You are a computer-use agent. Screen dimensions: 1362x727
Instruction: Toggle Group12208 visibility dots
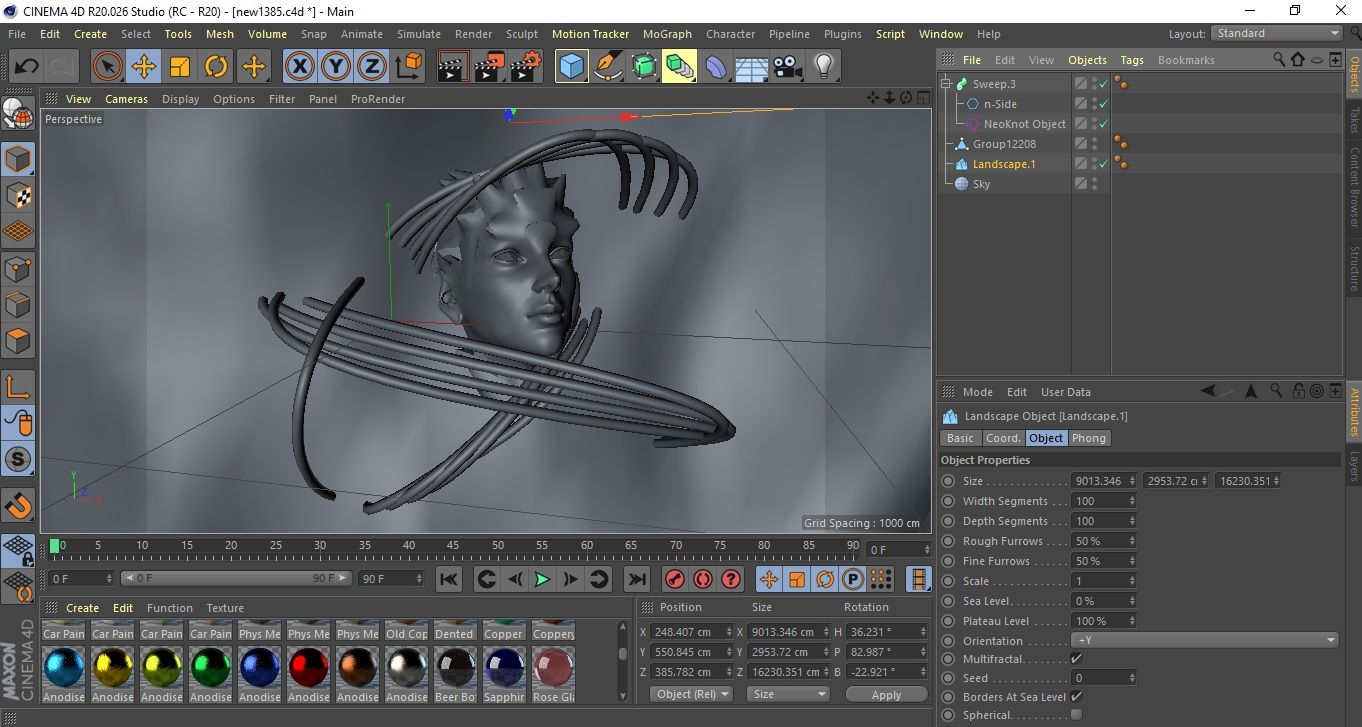1095,144
